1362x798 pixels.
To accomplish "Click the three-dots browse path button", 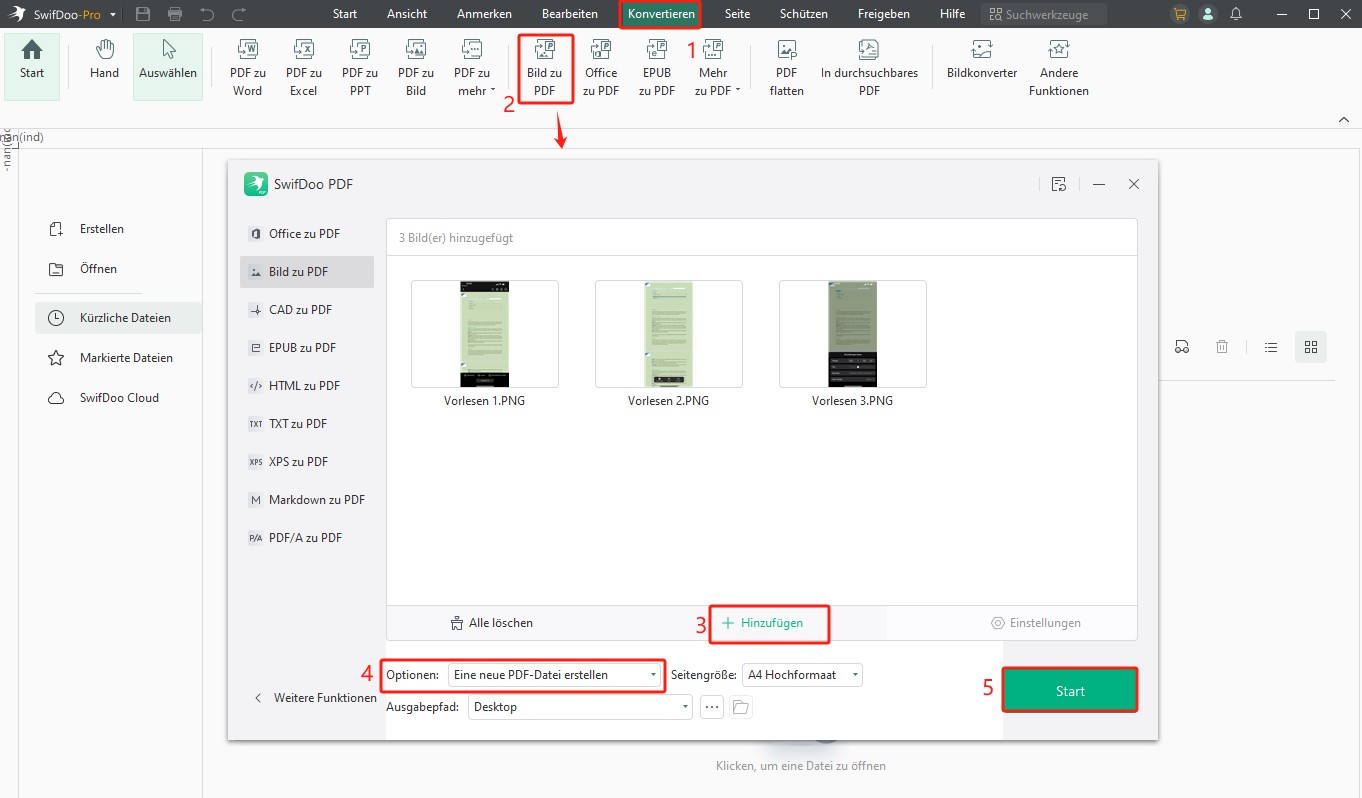I will pos(712,707).
